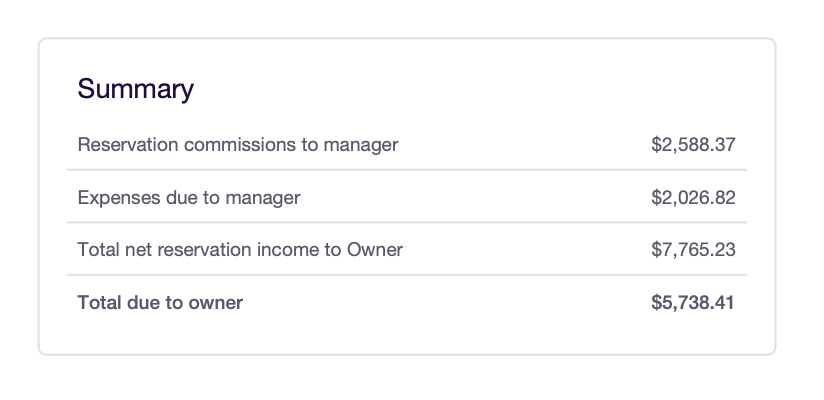
Task: Select the bold Total due to owner label
Action: click(x=160, y=303)
